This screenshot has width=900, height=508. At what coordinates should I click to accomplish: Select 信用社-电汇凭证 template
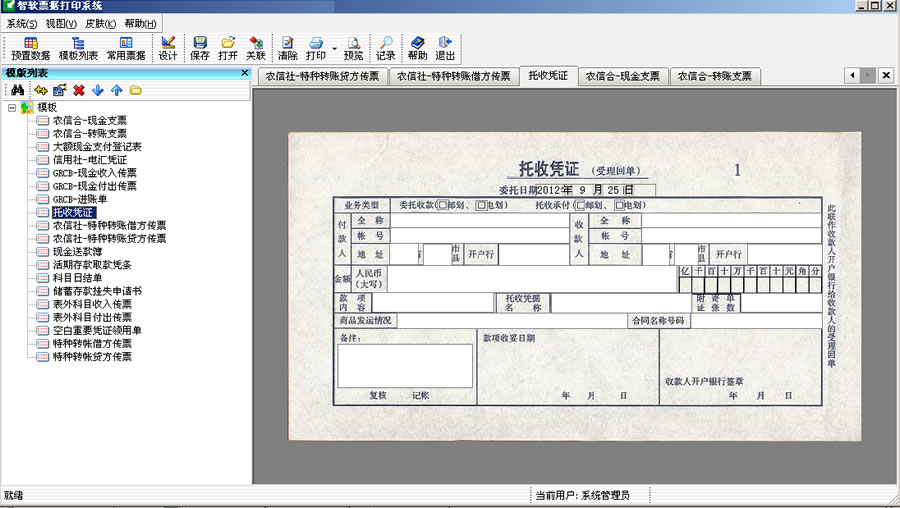90,160
